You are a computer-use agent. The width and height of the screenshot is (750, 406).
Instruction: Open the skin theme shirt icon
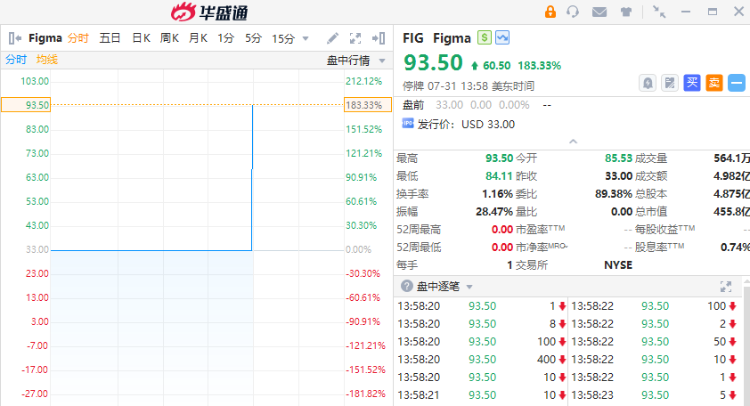[626, 12]
